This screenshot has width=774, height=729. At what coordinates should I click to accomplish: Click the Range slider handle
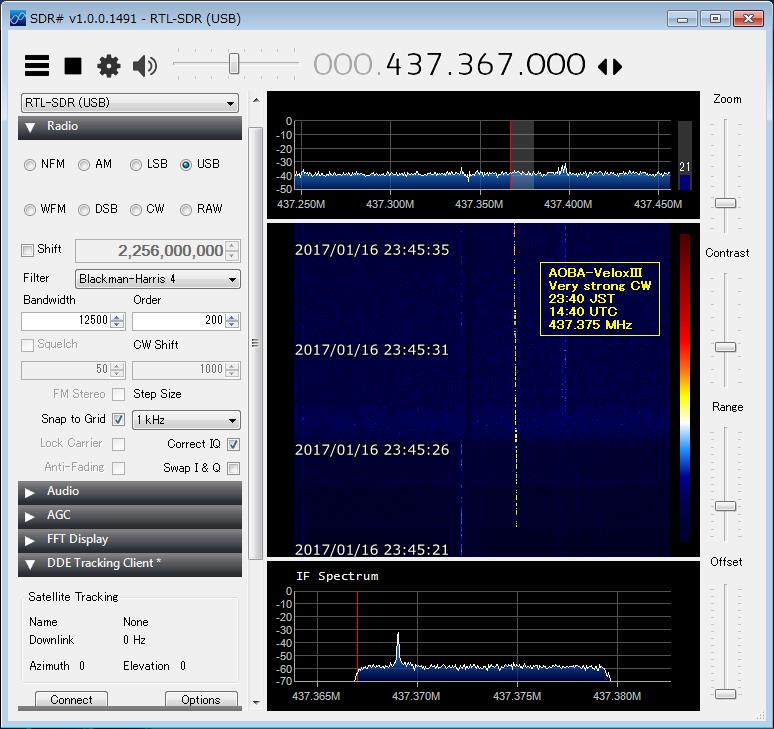(726, 506)
